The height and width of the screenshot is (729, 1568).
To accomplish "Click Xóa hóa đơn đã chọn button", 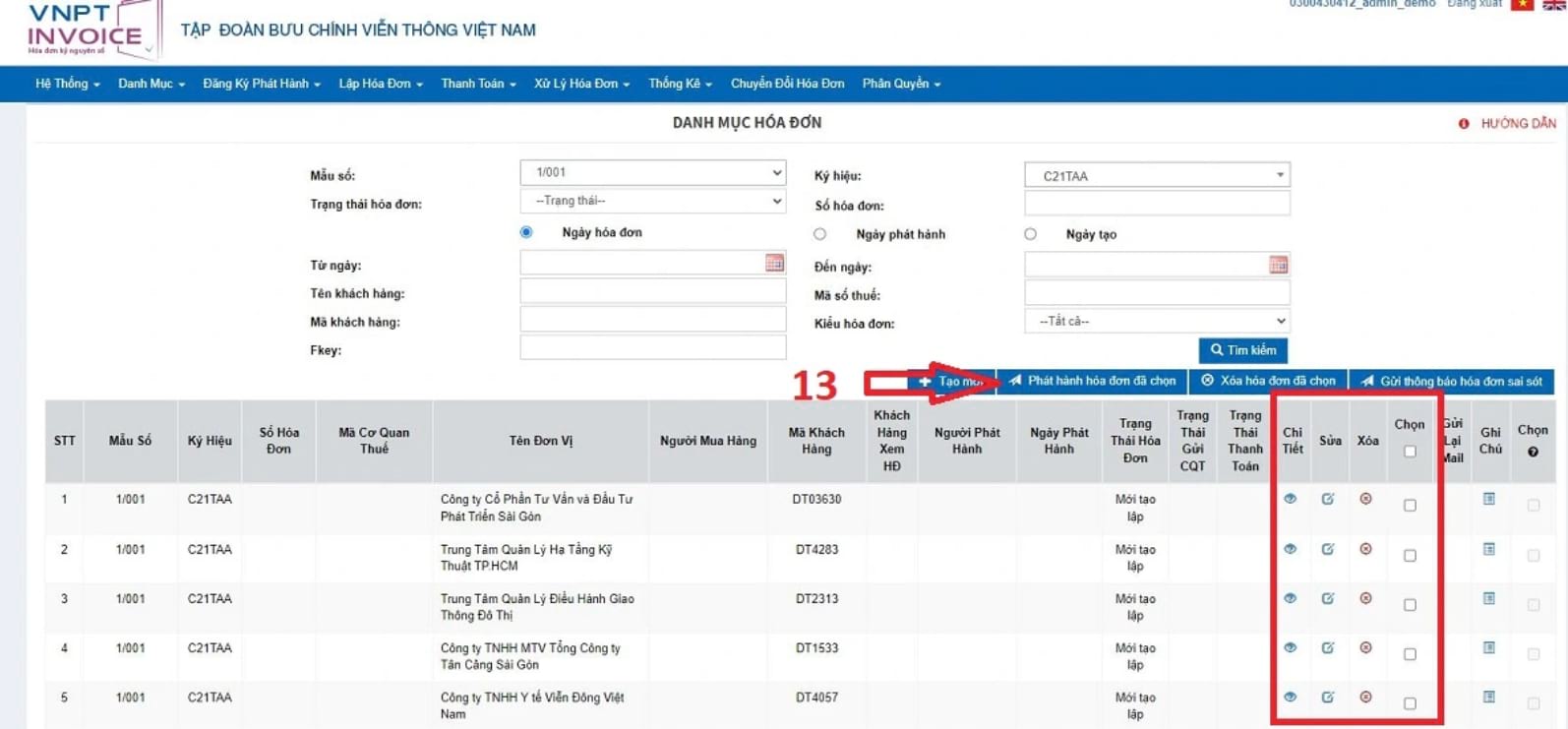I will tap(1268, 381).
